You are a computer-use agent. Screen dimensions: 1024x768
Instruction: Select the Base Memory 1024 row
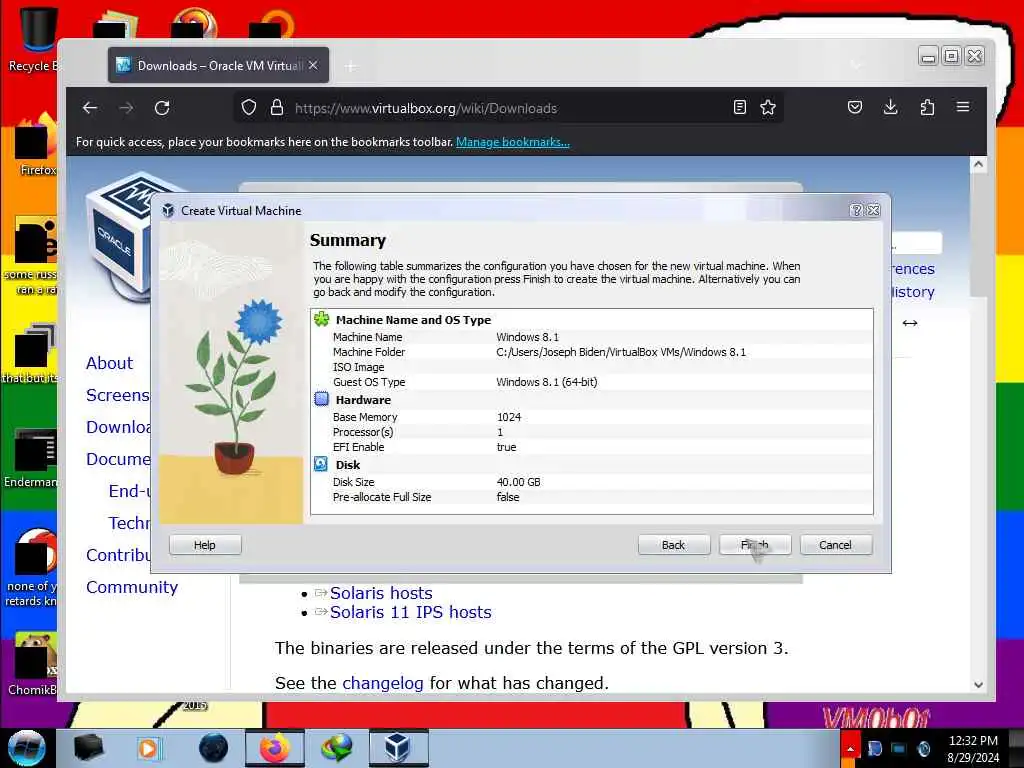pos(592,417)
